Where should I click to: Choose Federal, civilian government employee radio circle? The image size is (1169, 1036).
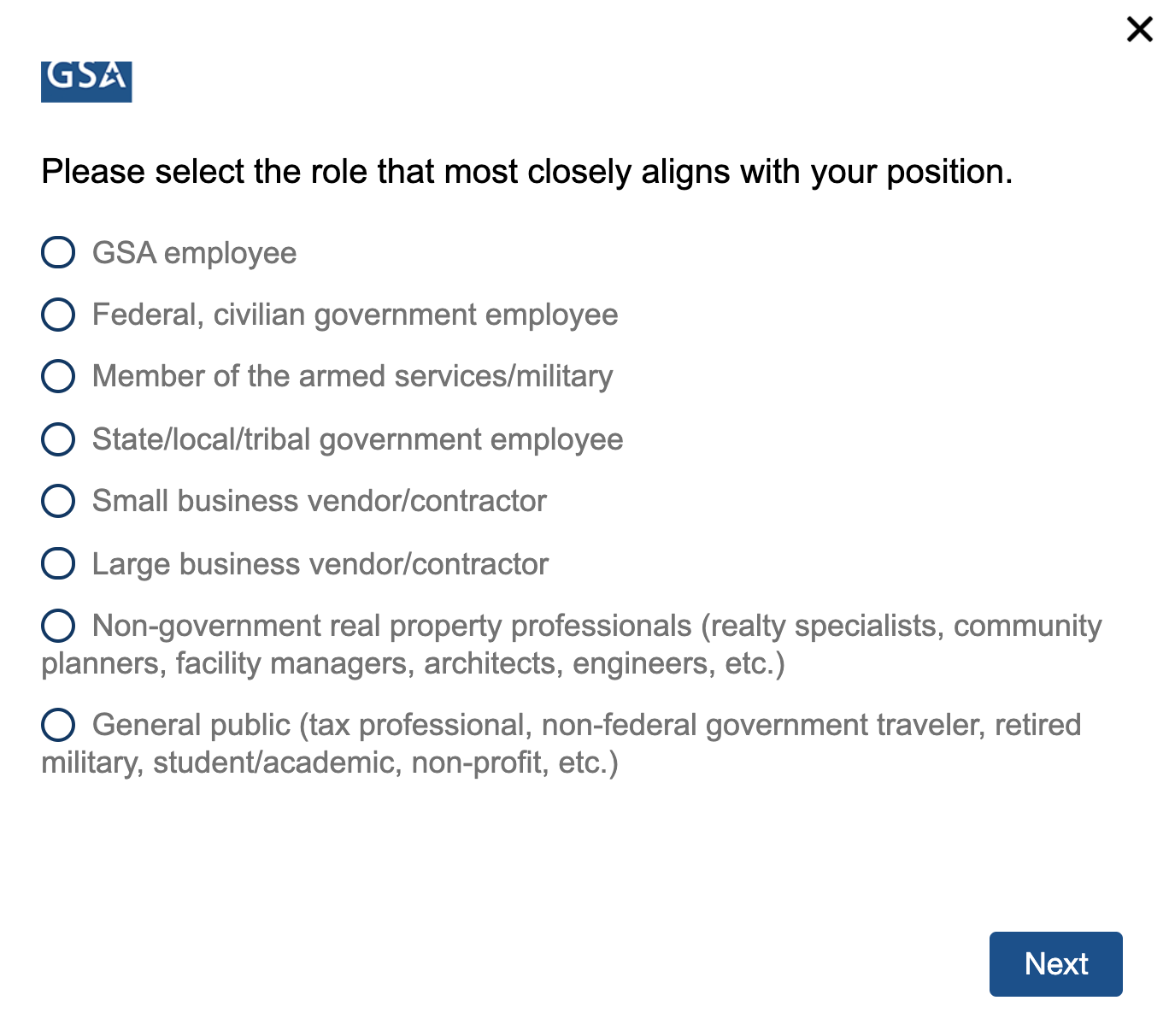pyautogui.click(x=58, y=315)
